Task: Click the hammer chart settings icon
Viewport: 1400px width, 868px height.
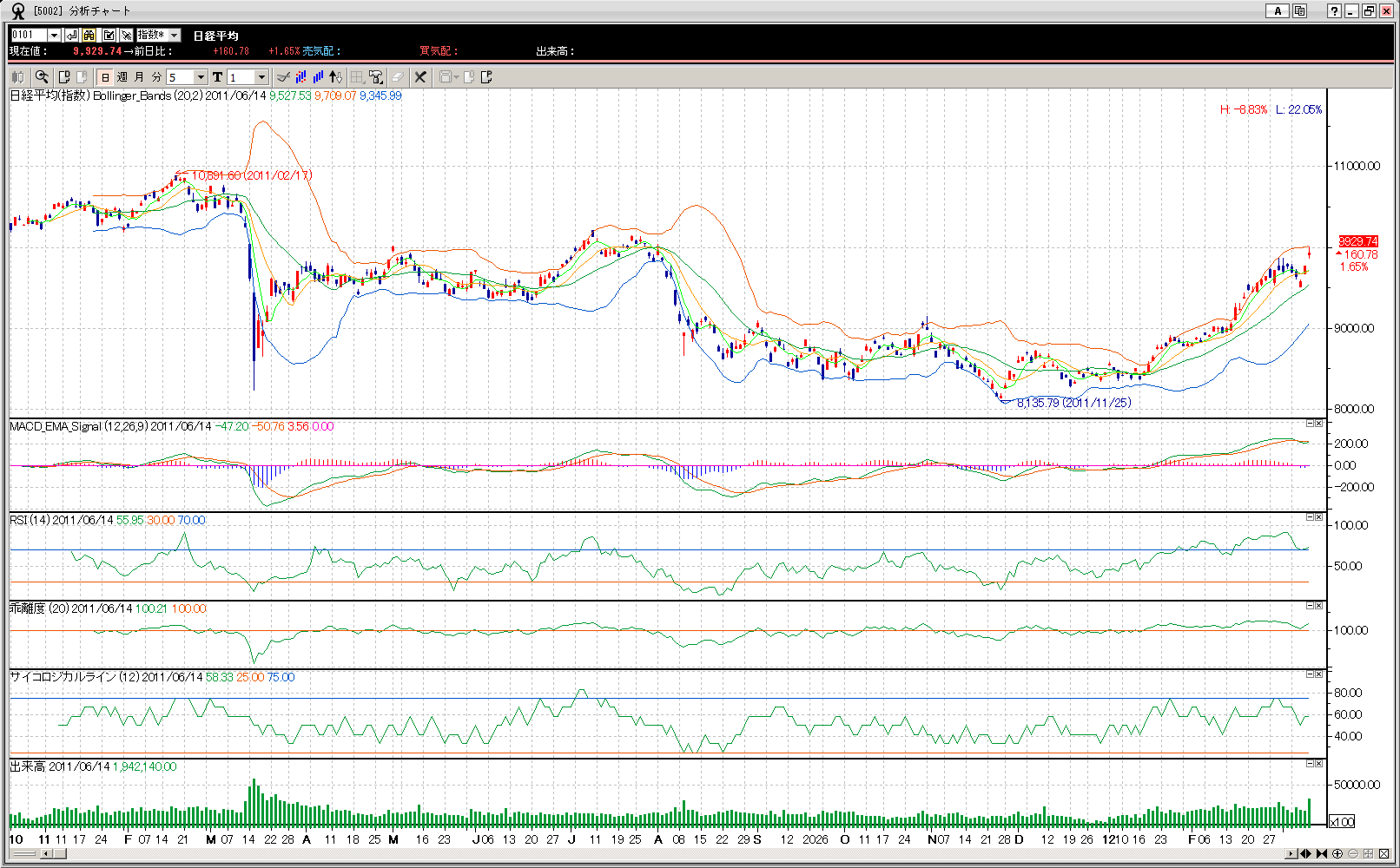Action: click(x=376, y=77)
